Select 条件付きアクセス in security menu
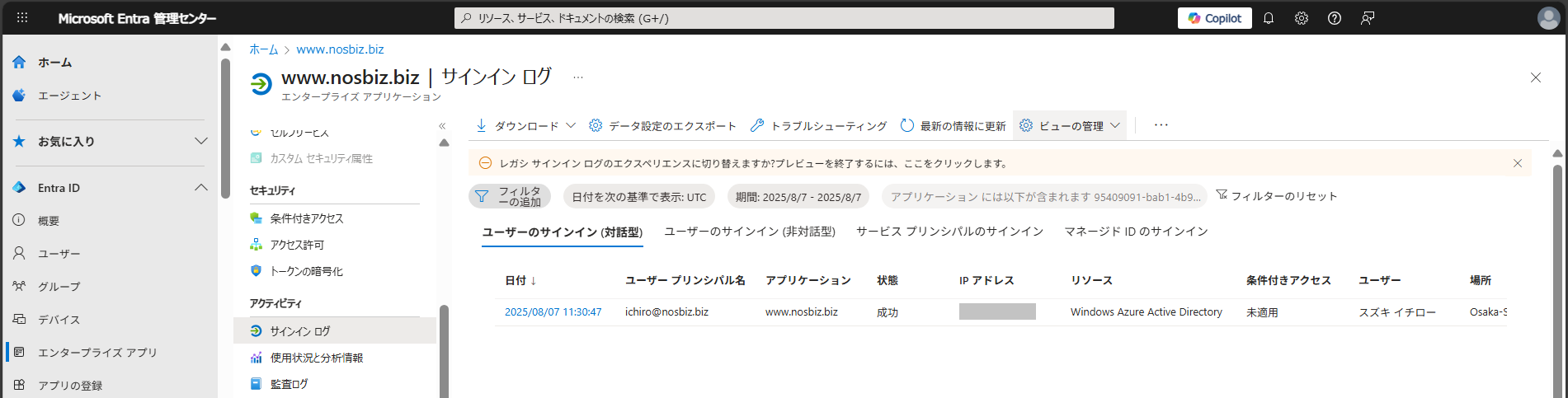The width and height of the screenshot is (1568, 398). (306, 218)
